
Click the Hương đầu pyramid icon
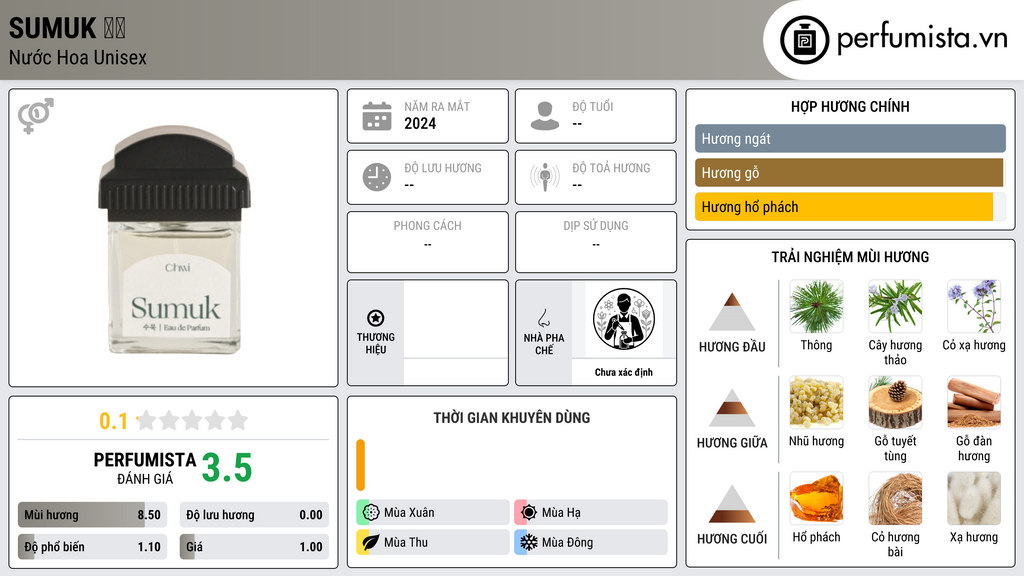[732, 312]
